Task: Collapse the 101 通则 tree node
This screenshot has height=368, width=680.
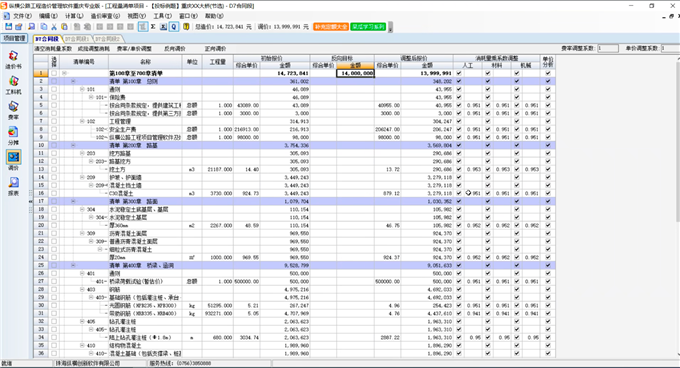Action: [x=82, y=89]
